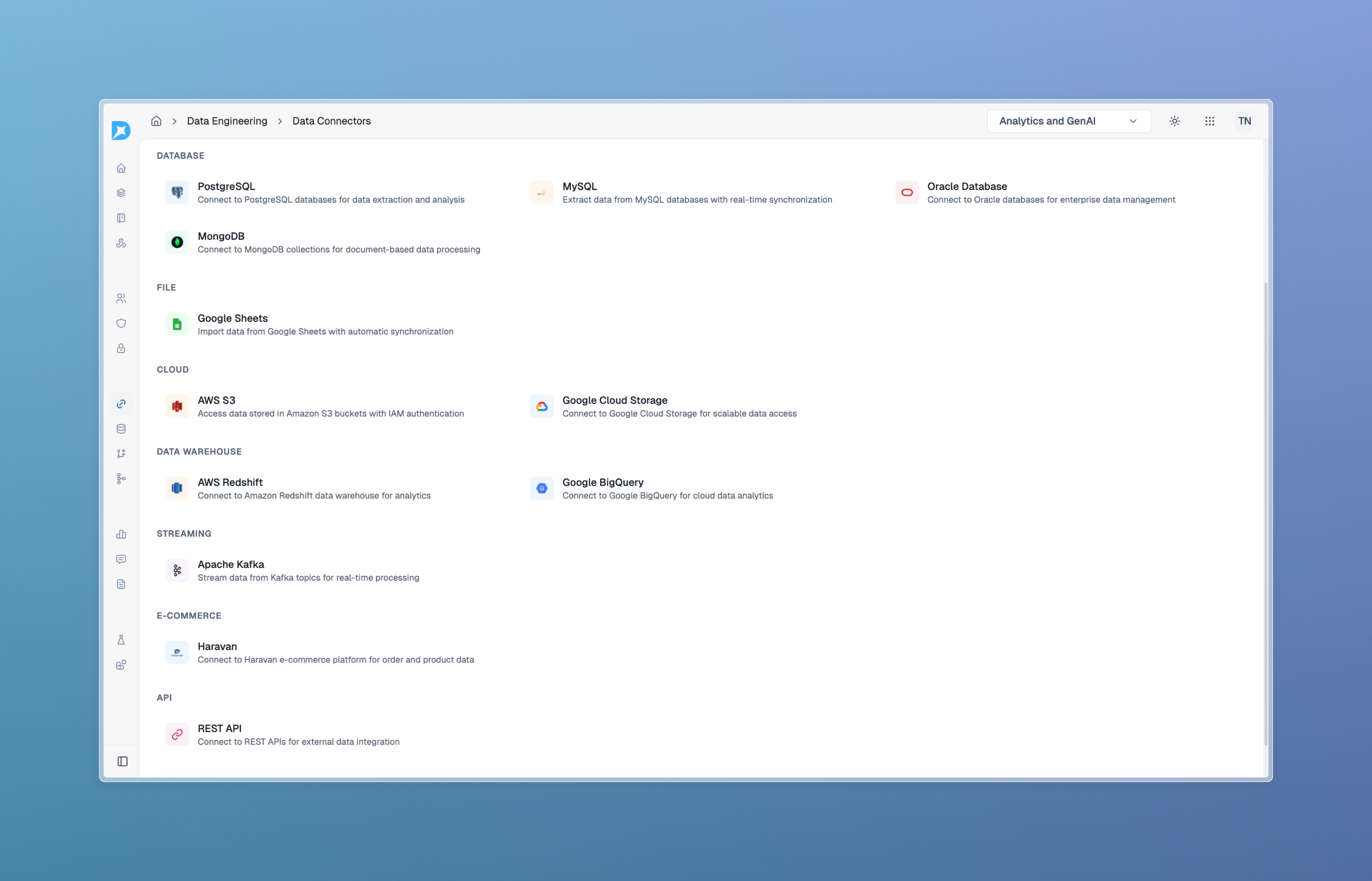This screenshot has height=881, width=1372.
Task: Open the TN user avatar menu
Action: coord(1244,121)
